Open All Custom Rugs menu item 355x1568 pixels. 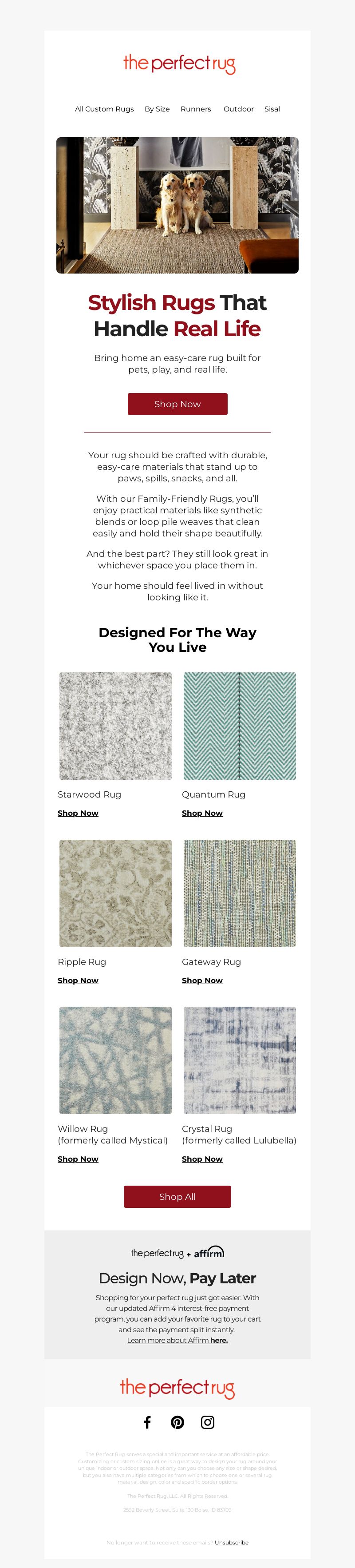pyautogui.click(x=105, y=109)
